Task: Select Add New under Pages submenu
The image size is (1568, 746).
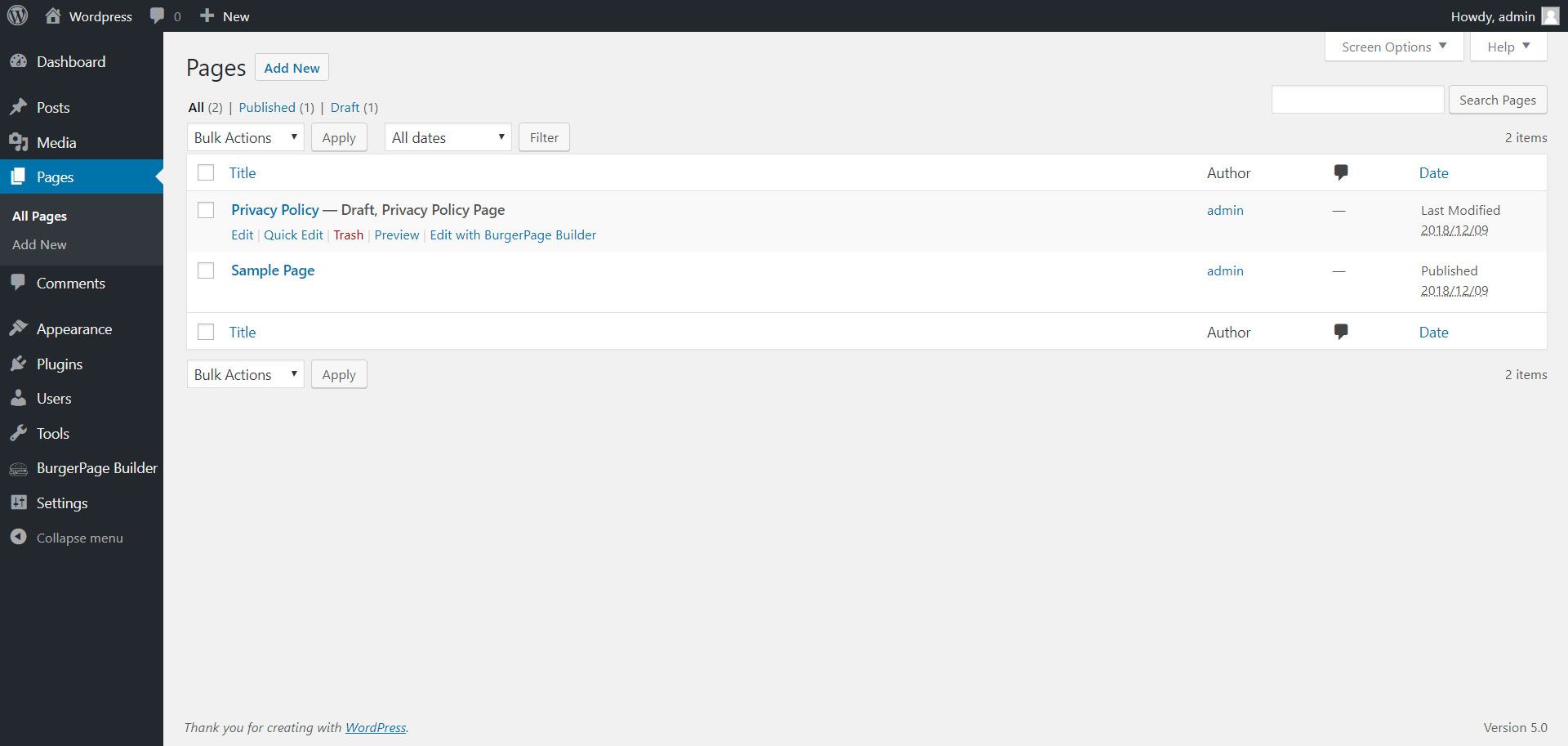Action: (39, 244)
